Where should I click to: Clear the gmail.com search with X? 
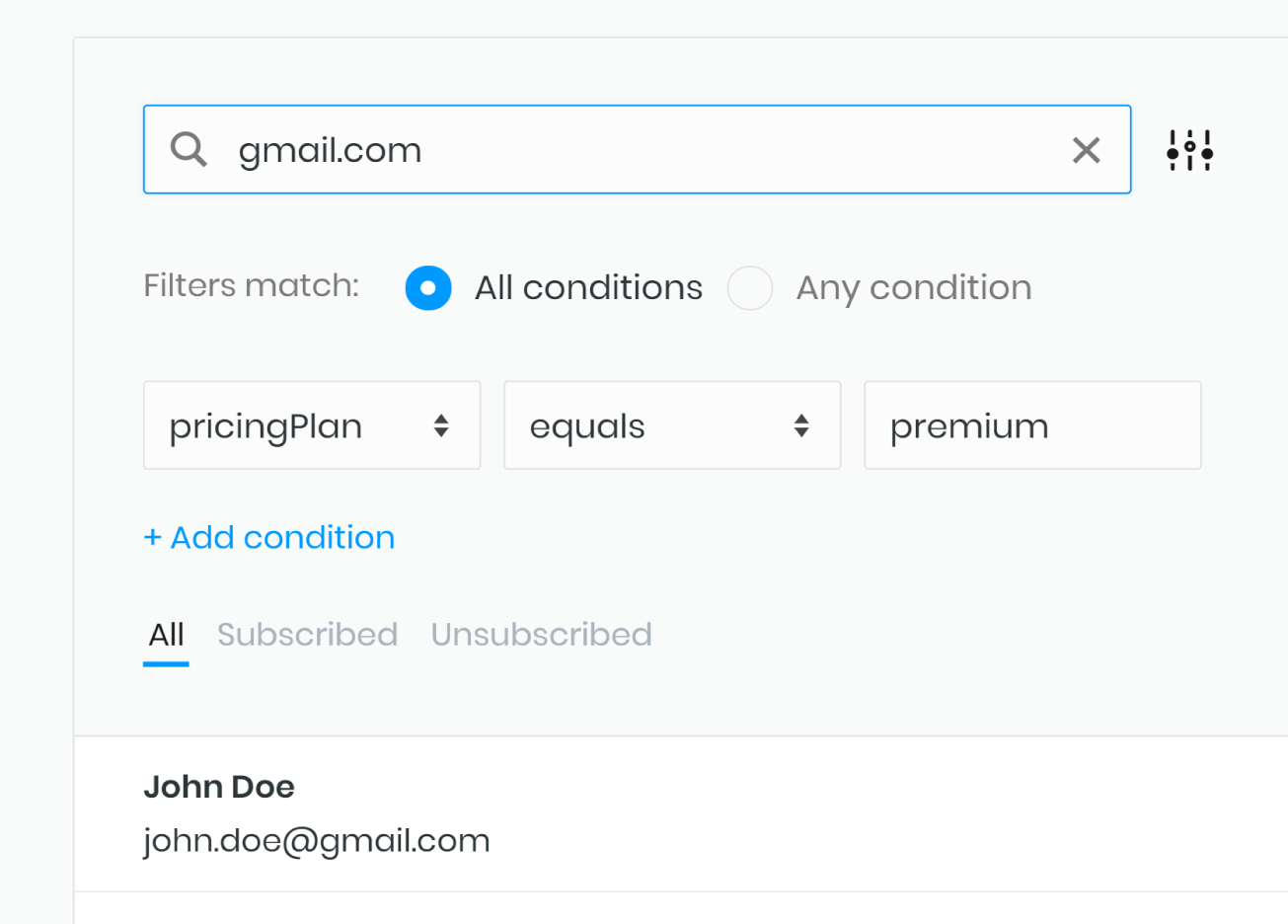click(x=1086, y=150)
